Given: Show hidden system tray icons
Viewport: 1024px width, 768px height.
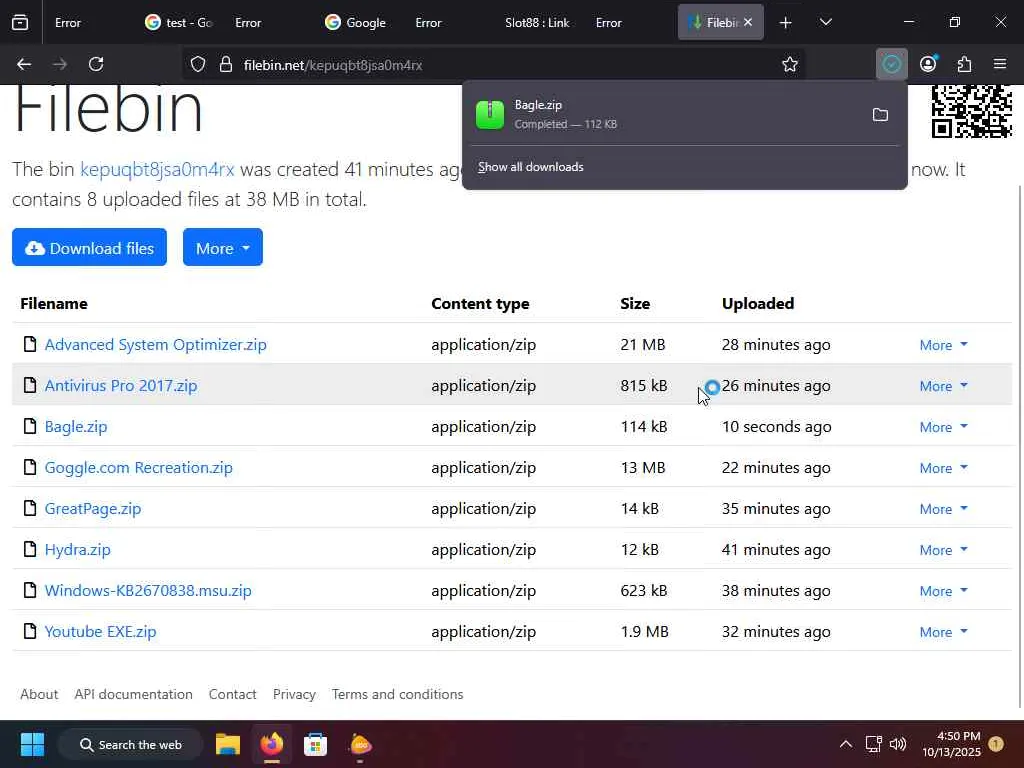Looking at the screenshot, I should tap(845, 744).
